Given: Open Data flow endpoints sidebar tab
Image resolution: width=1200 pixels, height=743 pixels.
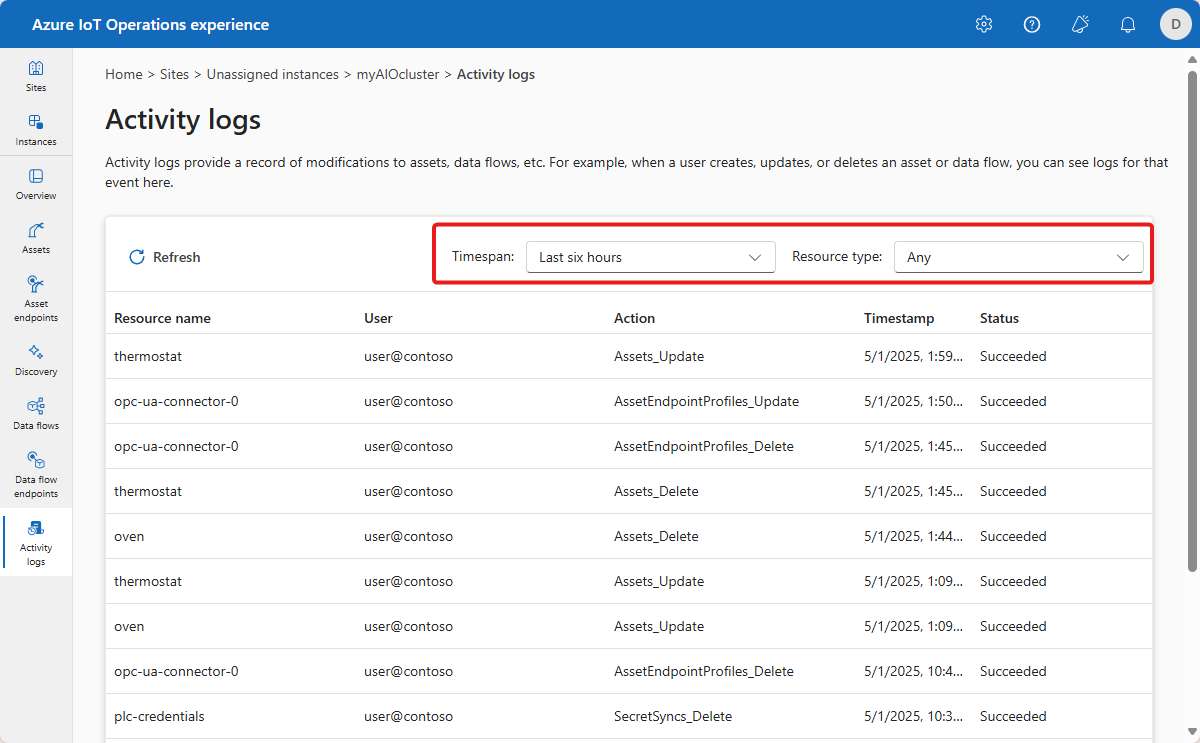Looking at the screenshot, I should coord(36,474).
